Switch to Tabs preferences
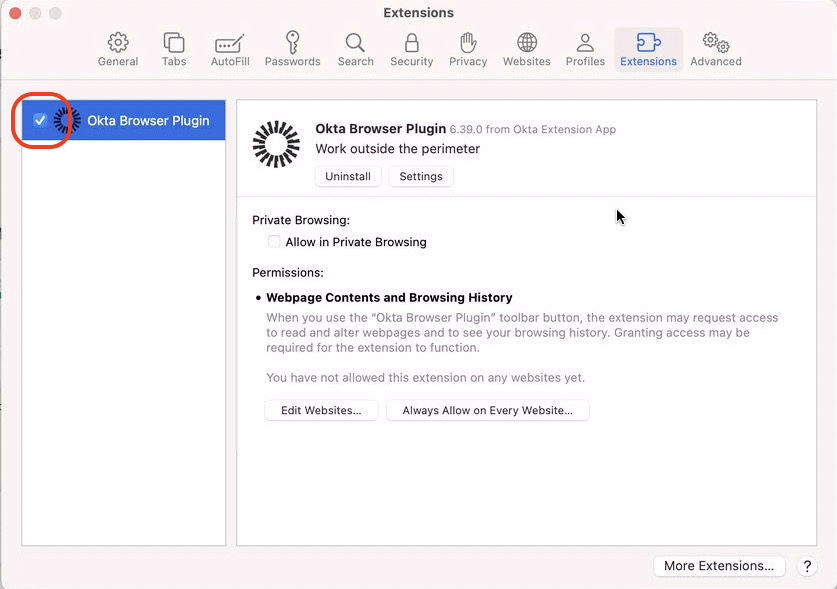This screenshot has width=837, height=589. (x=174, y=50)
